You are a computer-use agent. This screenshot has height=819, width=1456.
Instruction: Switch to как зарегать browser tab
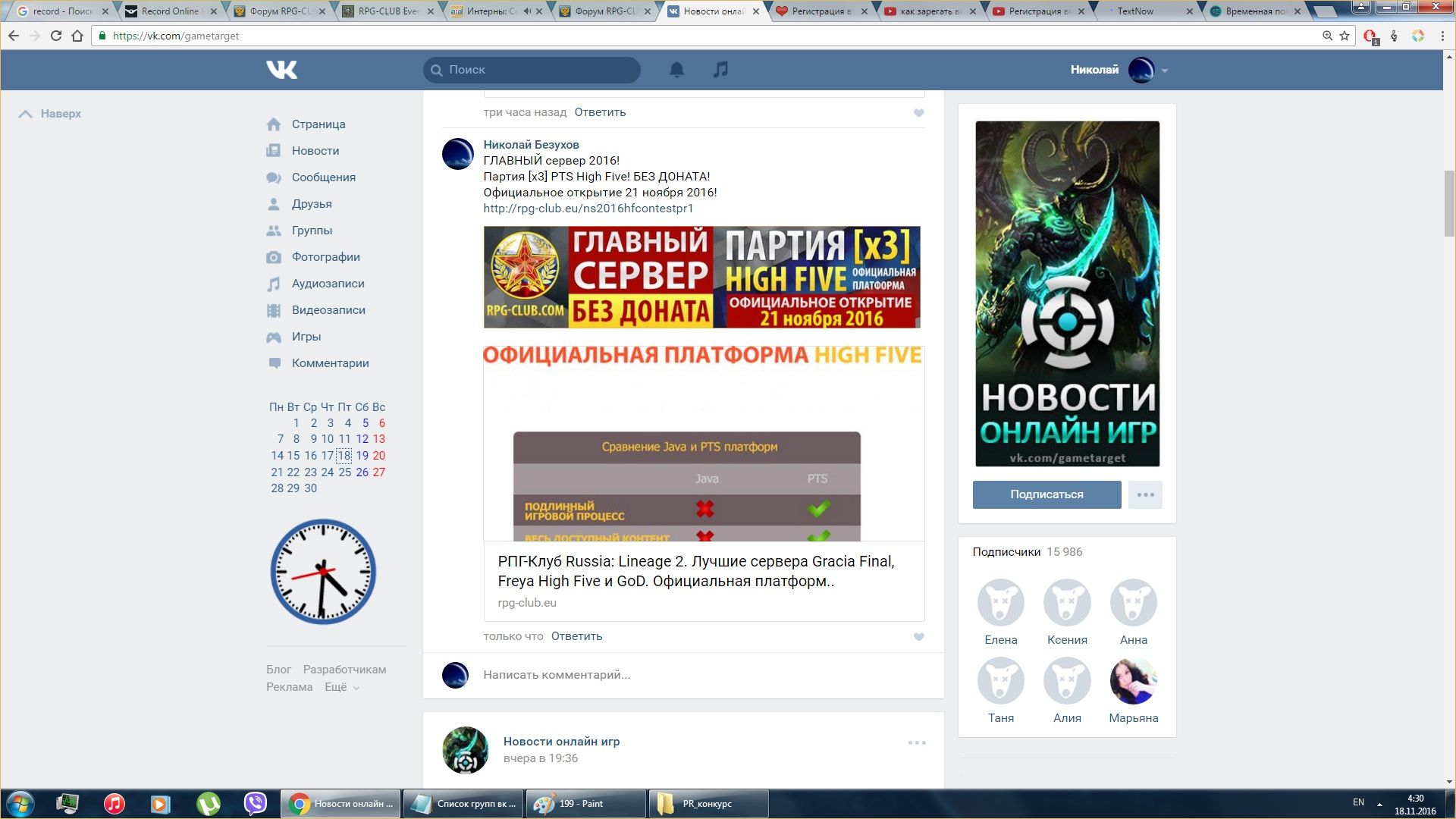pyautogui.click(x=929, y=11)
